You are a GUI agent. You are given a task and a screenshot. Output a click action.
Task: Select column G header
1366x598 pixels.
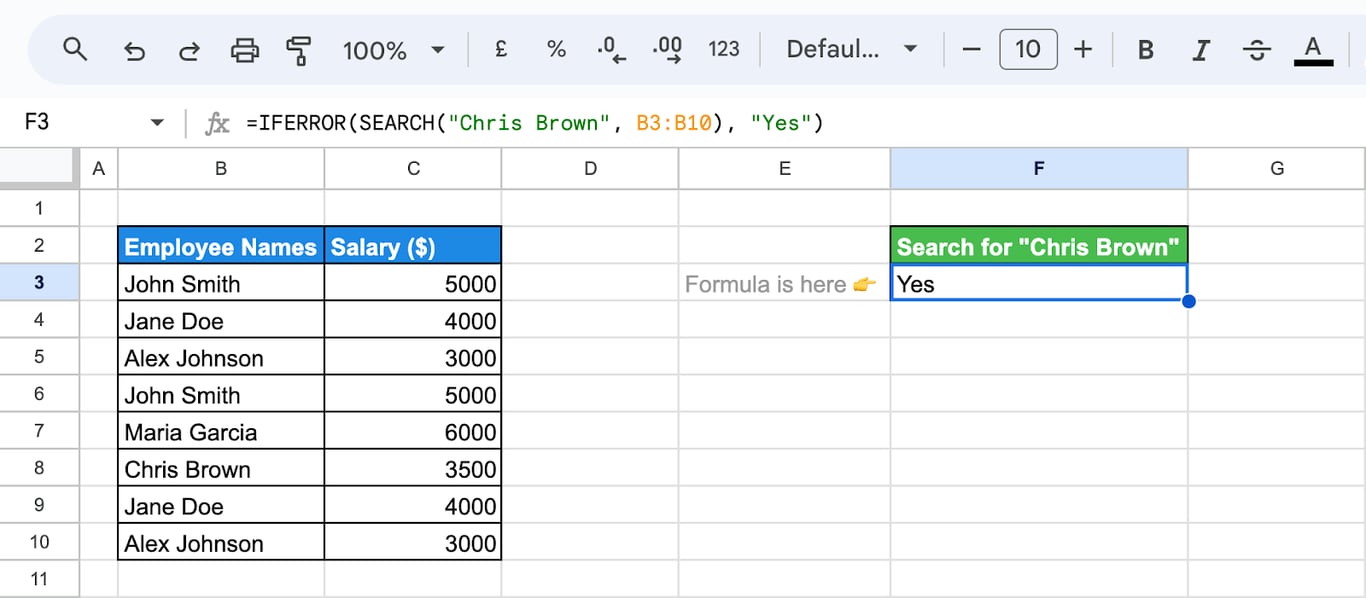[x=1277, y=169]
